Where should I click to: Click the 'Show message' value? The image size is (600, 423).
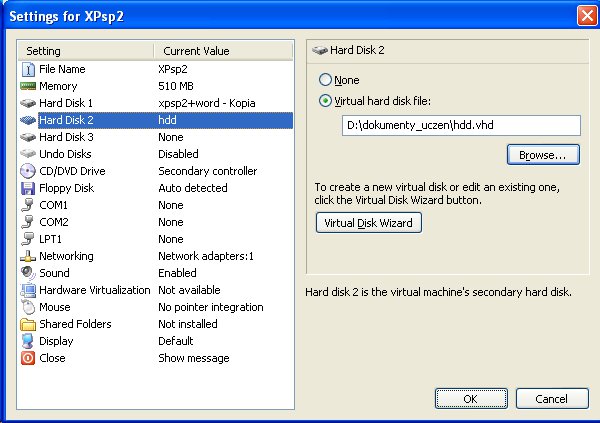[194, 358]
